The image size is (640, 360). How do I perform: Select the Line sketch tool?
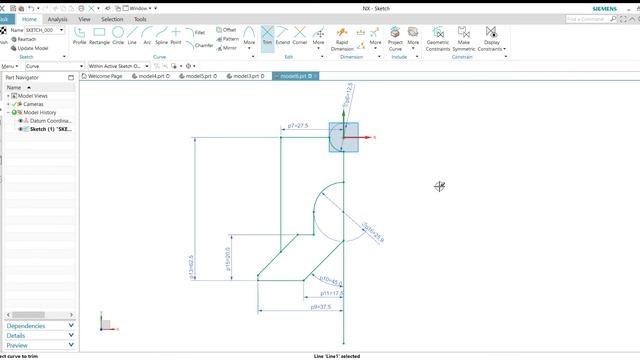click(132, 36)
